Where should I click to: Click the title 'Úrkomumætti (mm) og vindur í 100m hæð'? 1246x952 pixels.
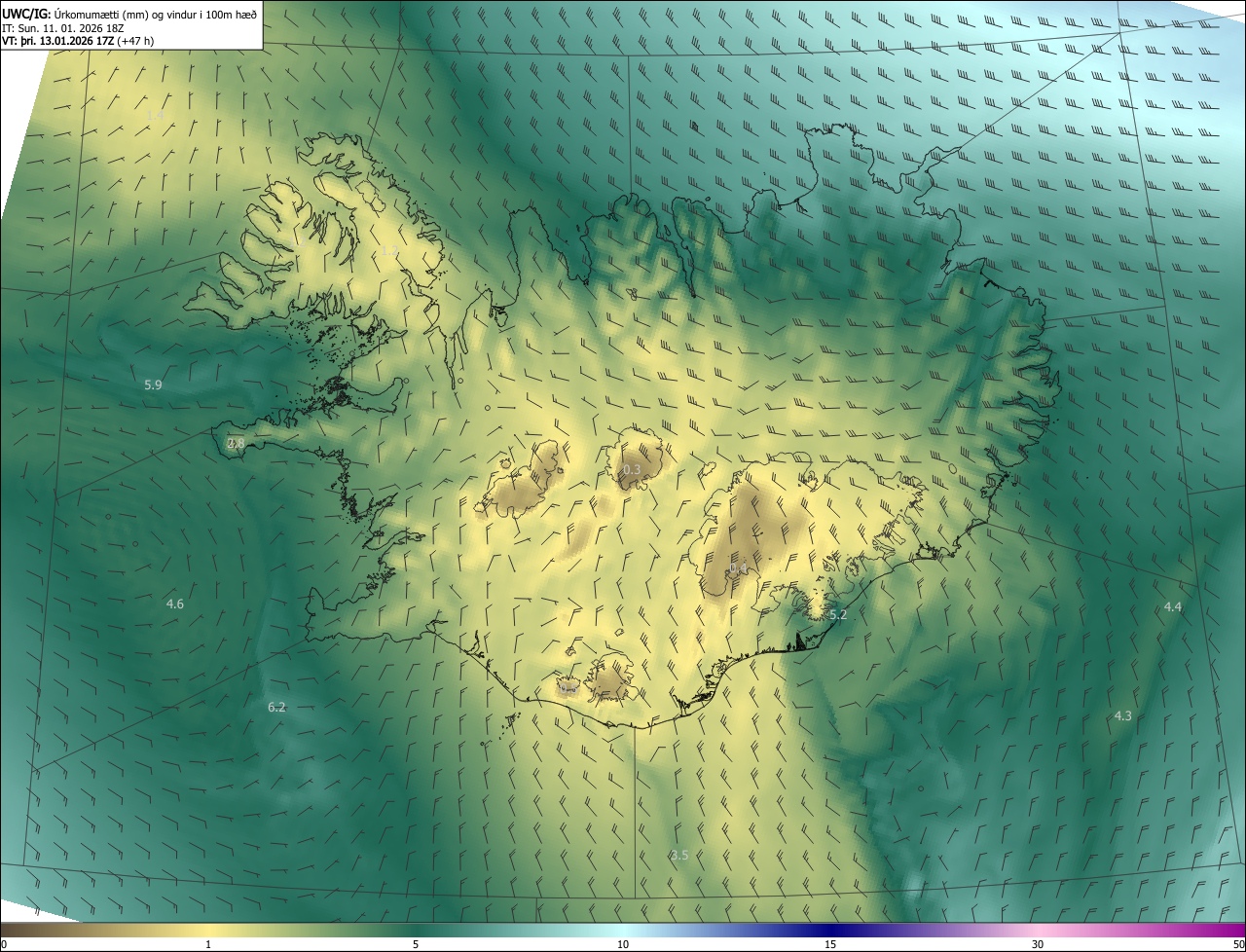(154, 14)
